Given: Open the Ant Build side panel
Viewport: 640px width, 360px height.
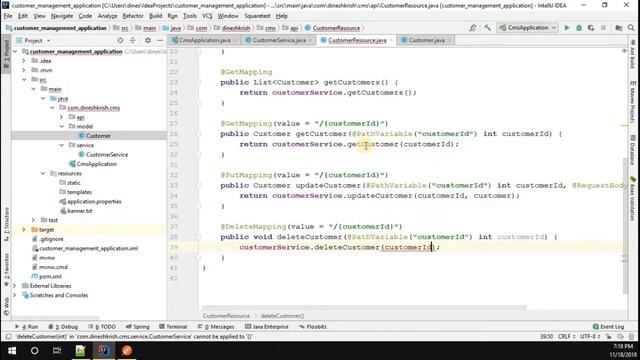Looking at the screenshot, I should (x=633, y=54).
